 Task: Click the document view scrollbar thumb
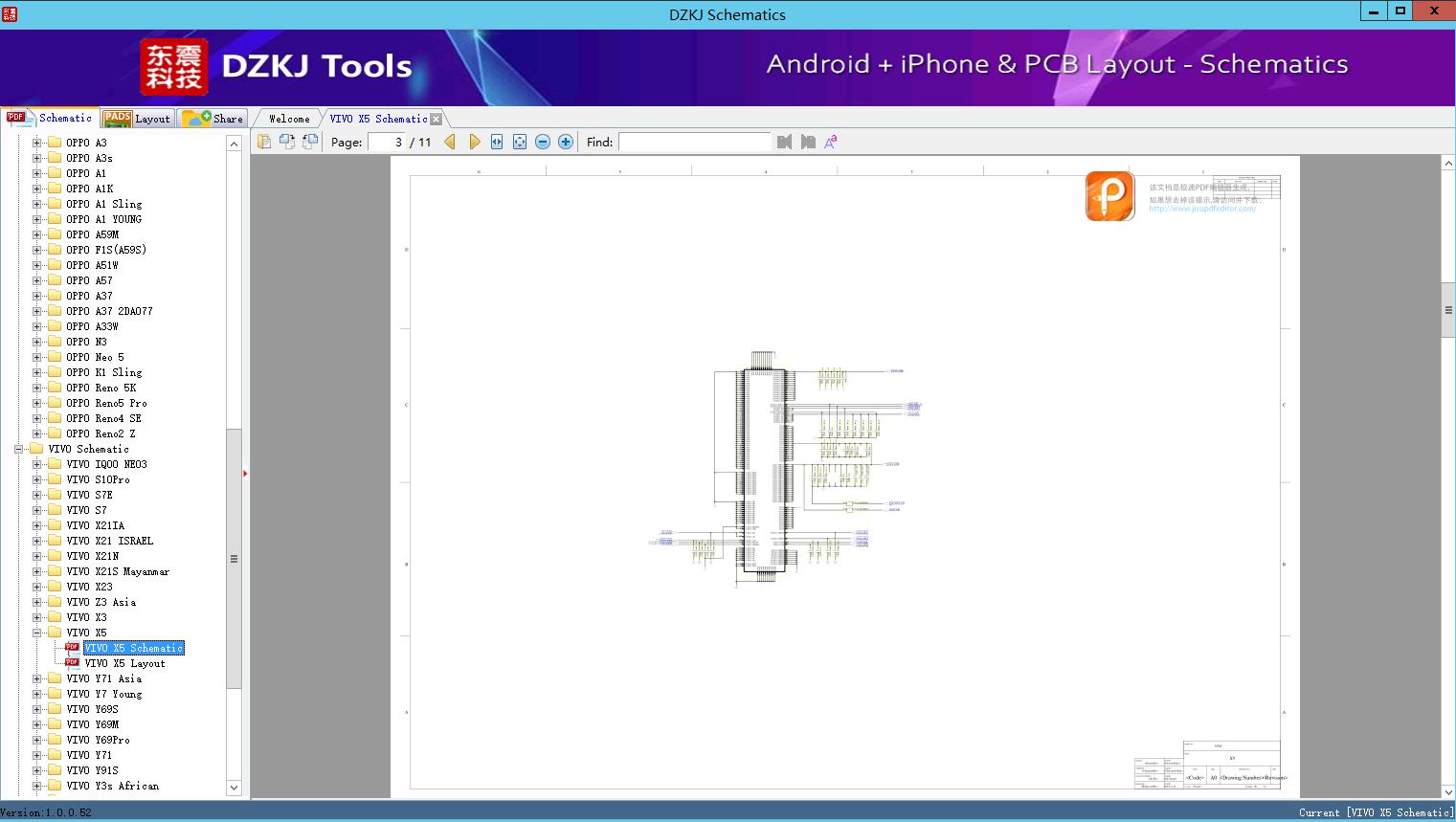pyautogui.click(x=1448, y=310)
